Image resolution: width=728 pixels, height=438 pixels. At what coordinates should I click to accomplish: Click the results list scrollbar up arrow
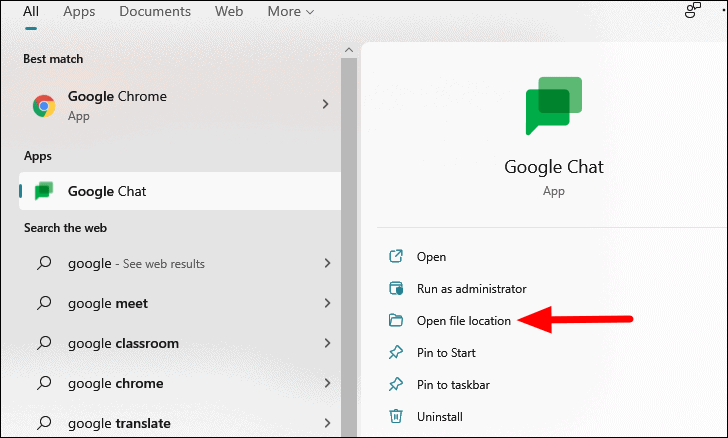349,50
